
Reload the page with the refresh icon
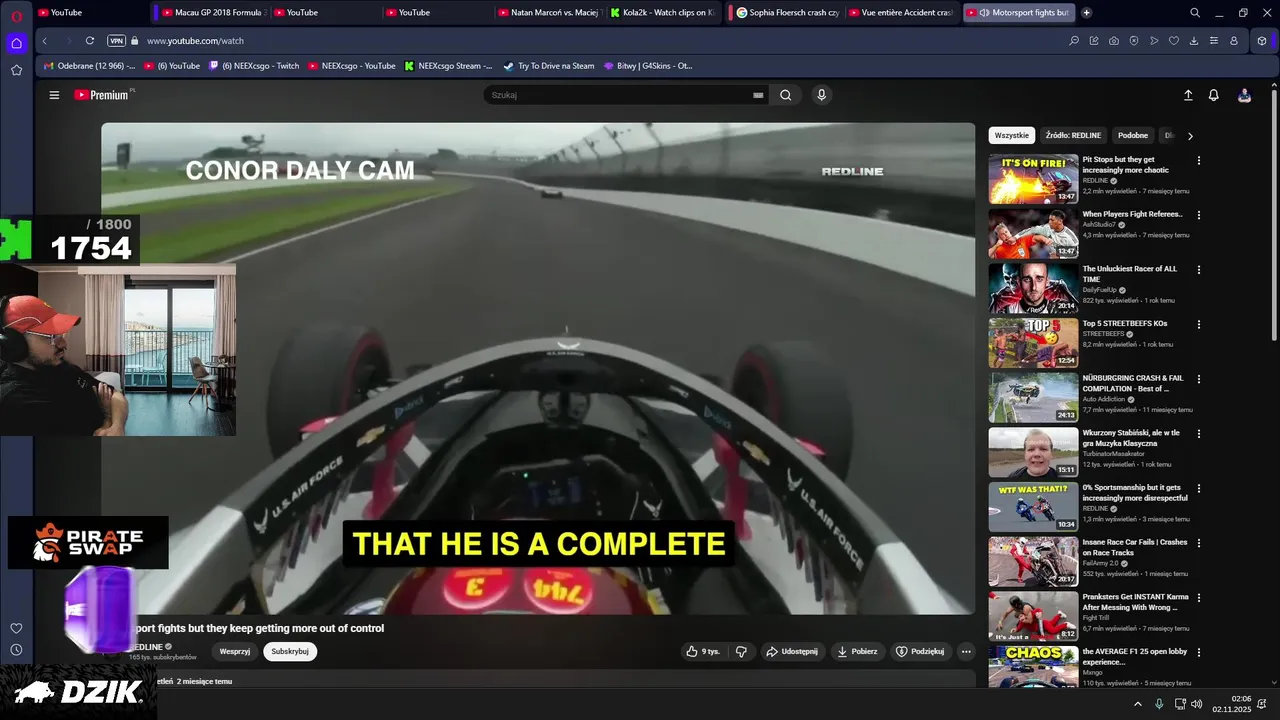click(x=90, y=41)
